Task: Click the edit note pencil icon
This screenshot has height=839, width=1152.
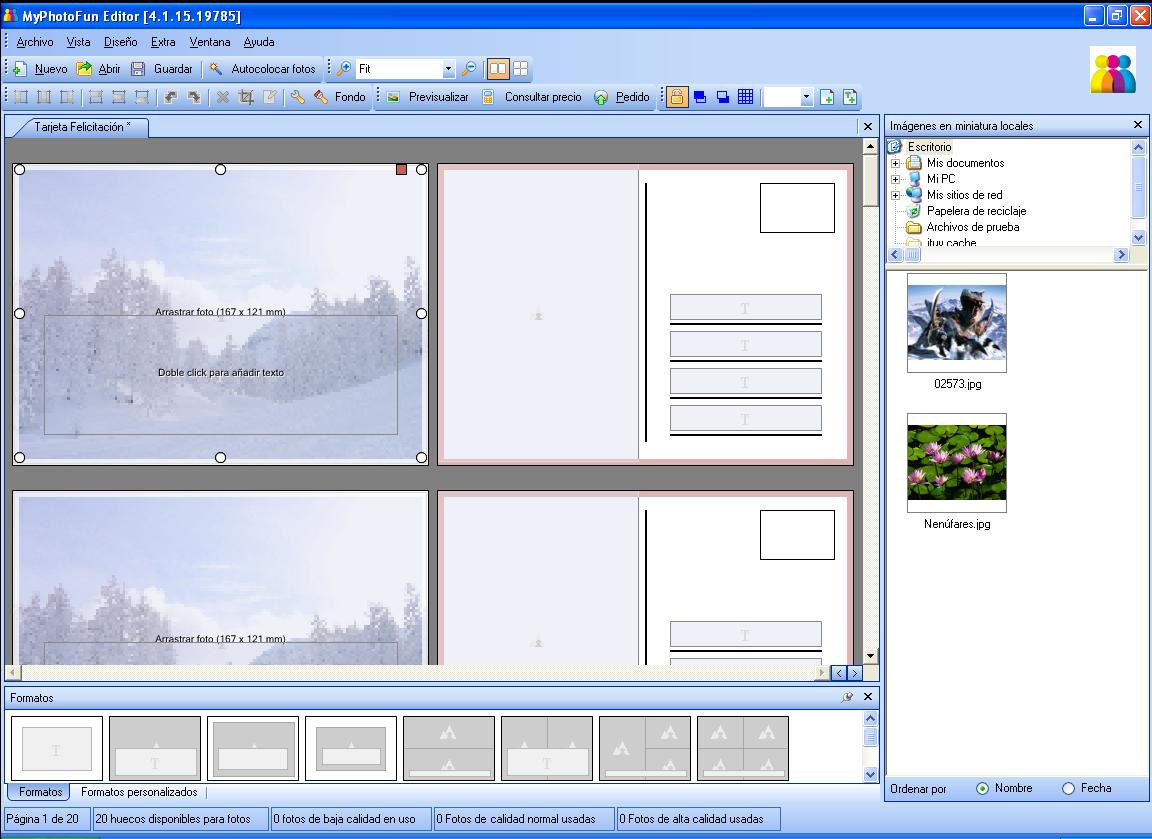Action: pyautogui.click(x=270, y=97)
